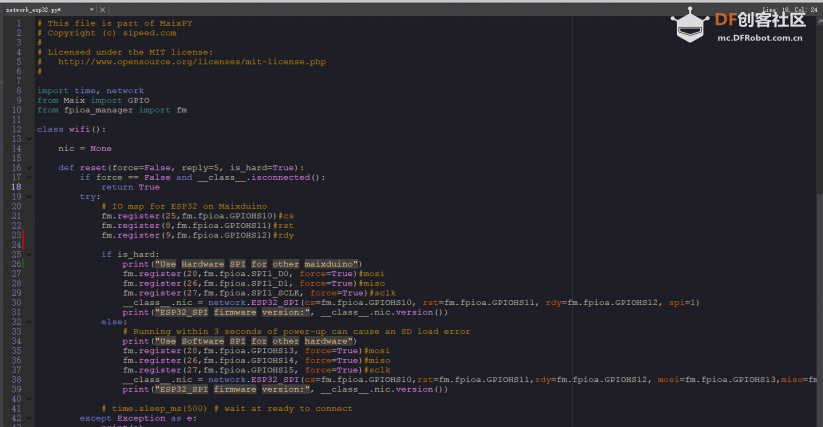Collapse the except block fold at line 42
The image size is (823, 427).
coord(29,419)
